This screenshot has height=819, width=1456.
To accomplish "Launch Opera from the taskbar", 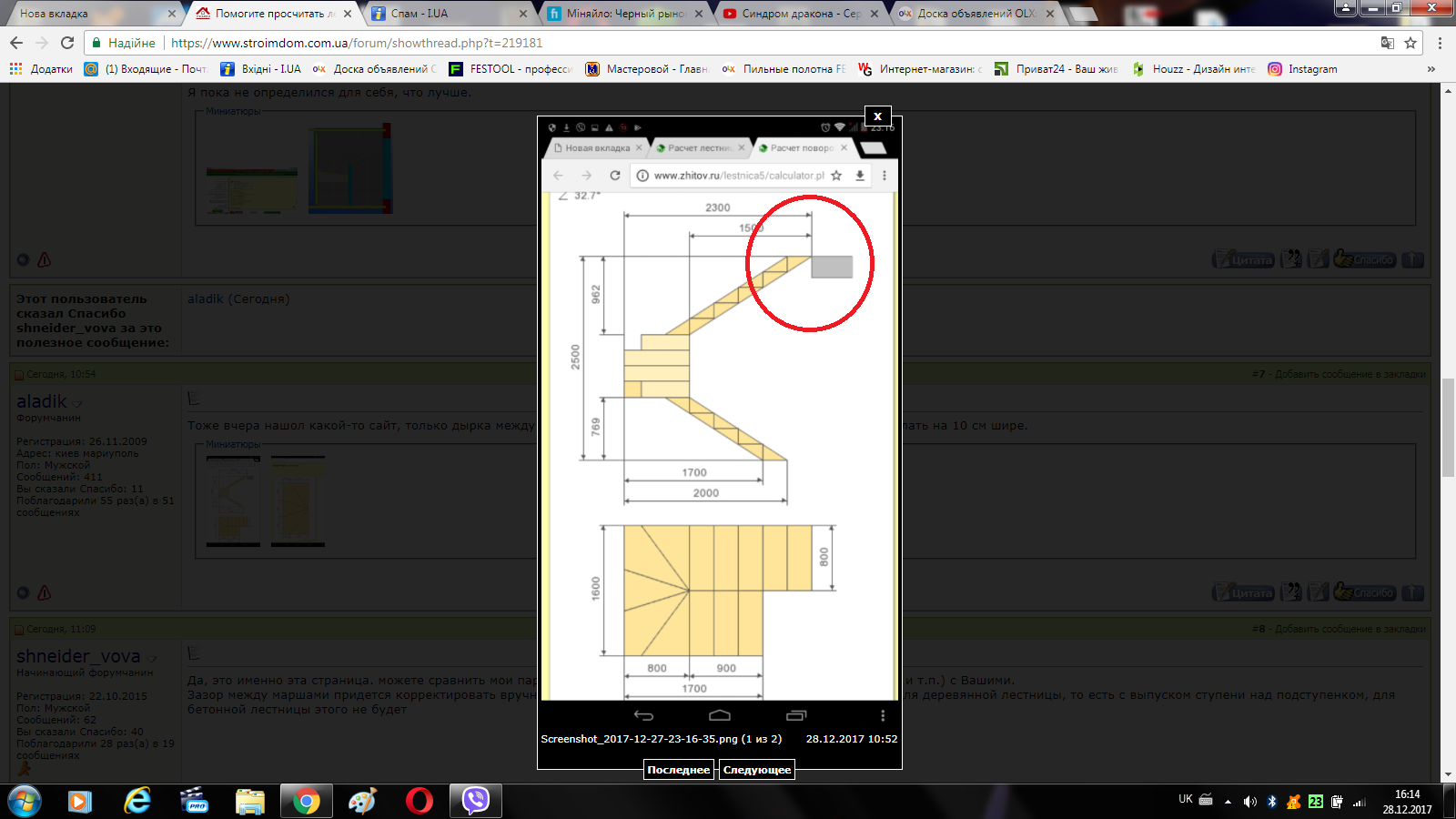I will click(420, 801).
